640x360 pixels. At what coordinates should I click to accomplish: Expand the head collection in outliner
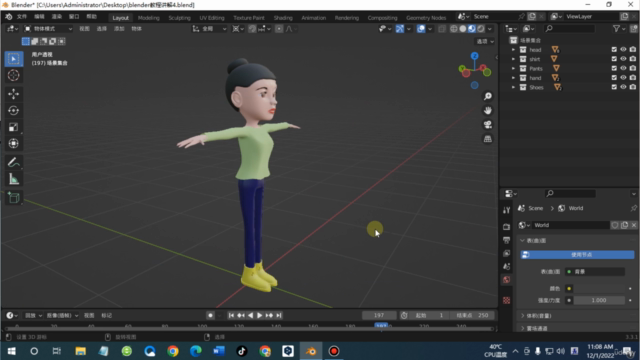(x=513, y=50)
